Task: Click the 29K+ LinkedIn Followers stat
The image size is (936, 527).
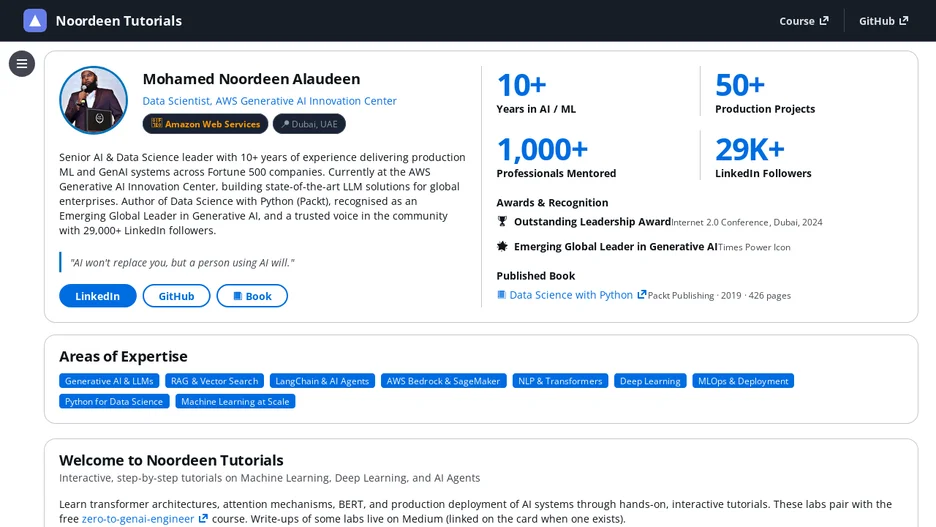Action: 763,157
